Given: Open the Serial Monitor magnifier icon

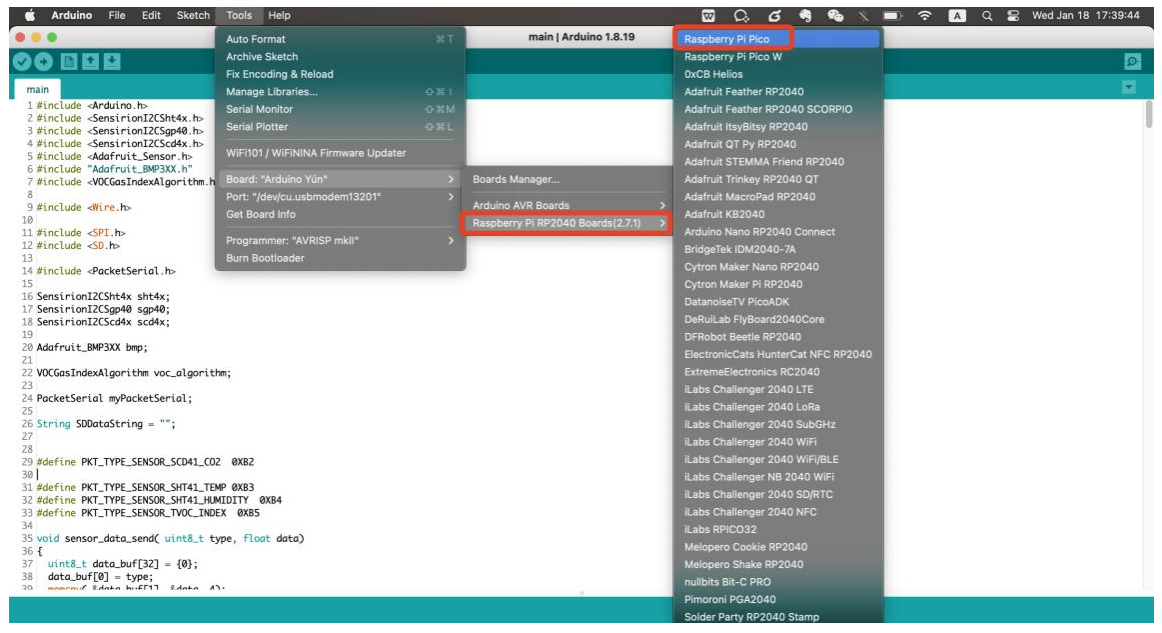Looking at the screenshot, I should pos(1132,62).
